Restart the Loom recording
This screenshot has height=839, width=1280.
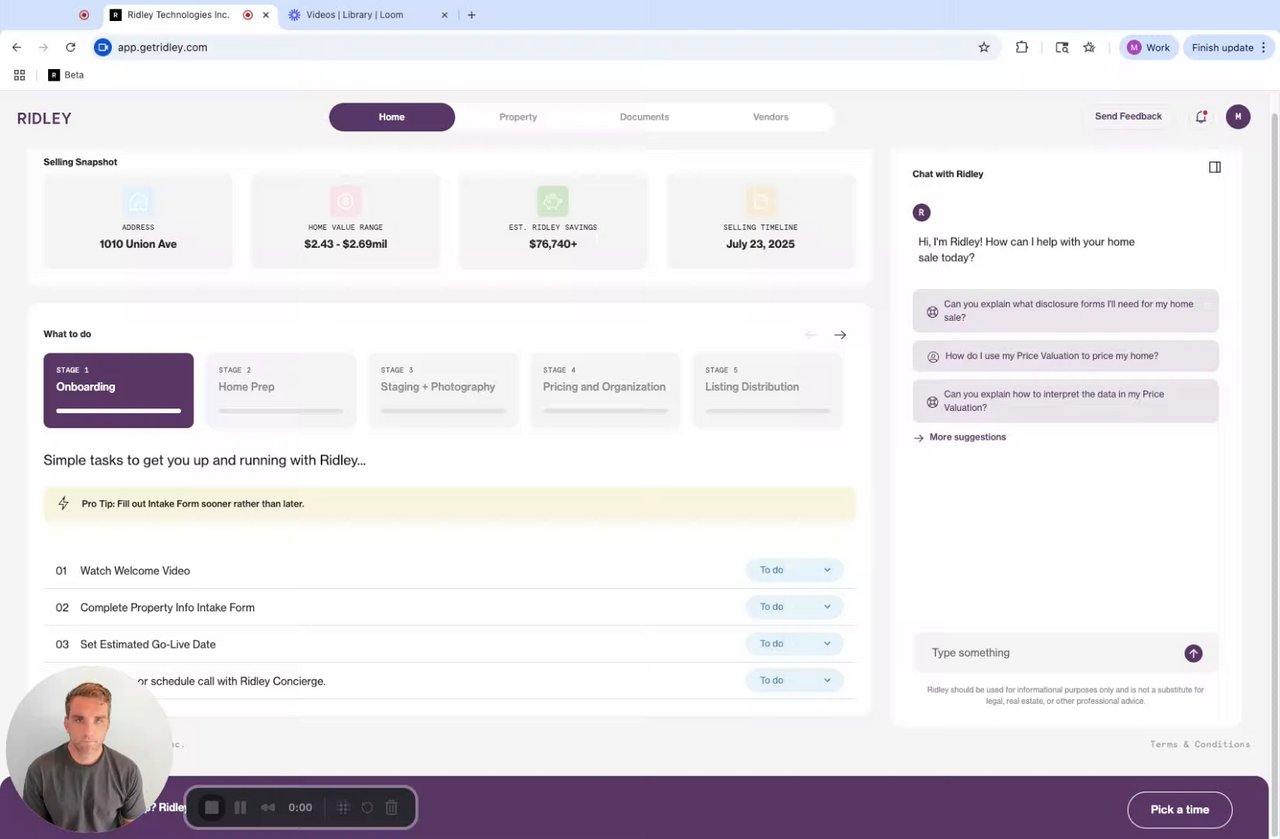[367, 807]
